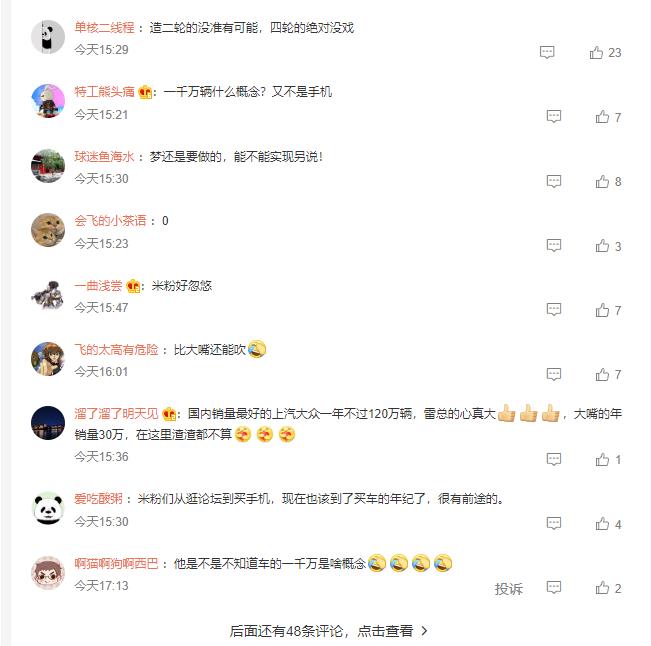Open reply box for 球迷鱼海水's comment
Screen dimensions: 651x646
pyautogui.click(x=553, y=181)
